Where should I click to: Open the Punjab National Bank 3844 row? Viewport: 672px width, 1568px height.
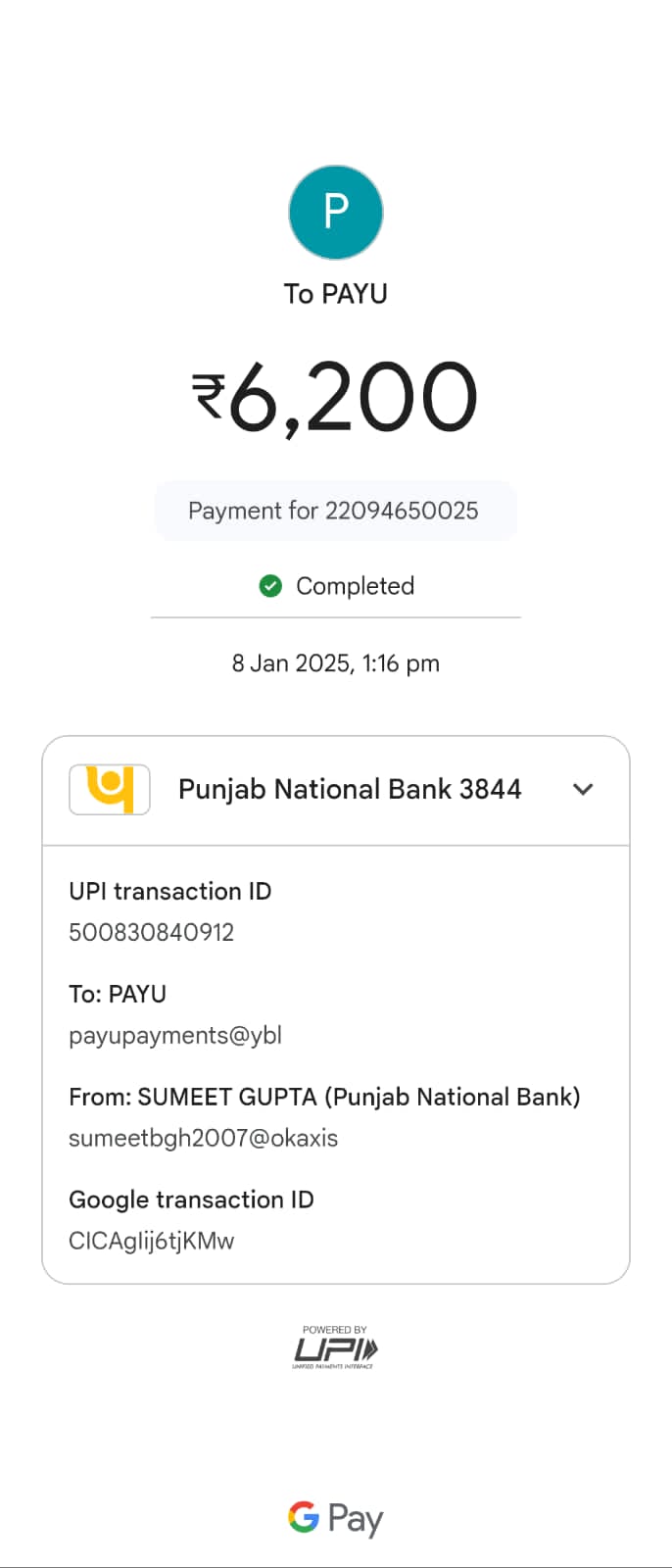click(x=350, y=789)
